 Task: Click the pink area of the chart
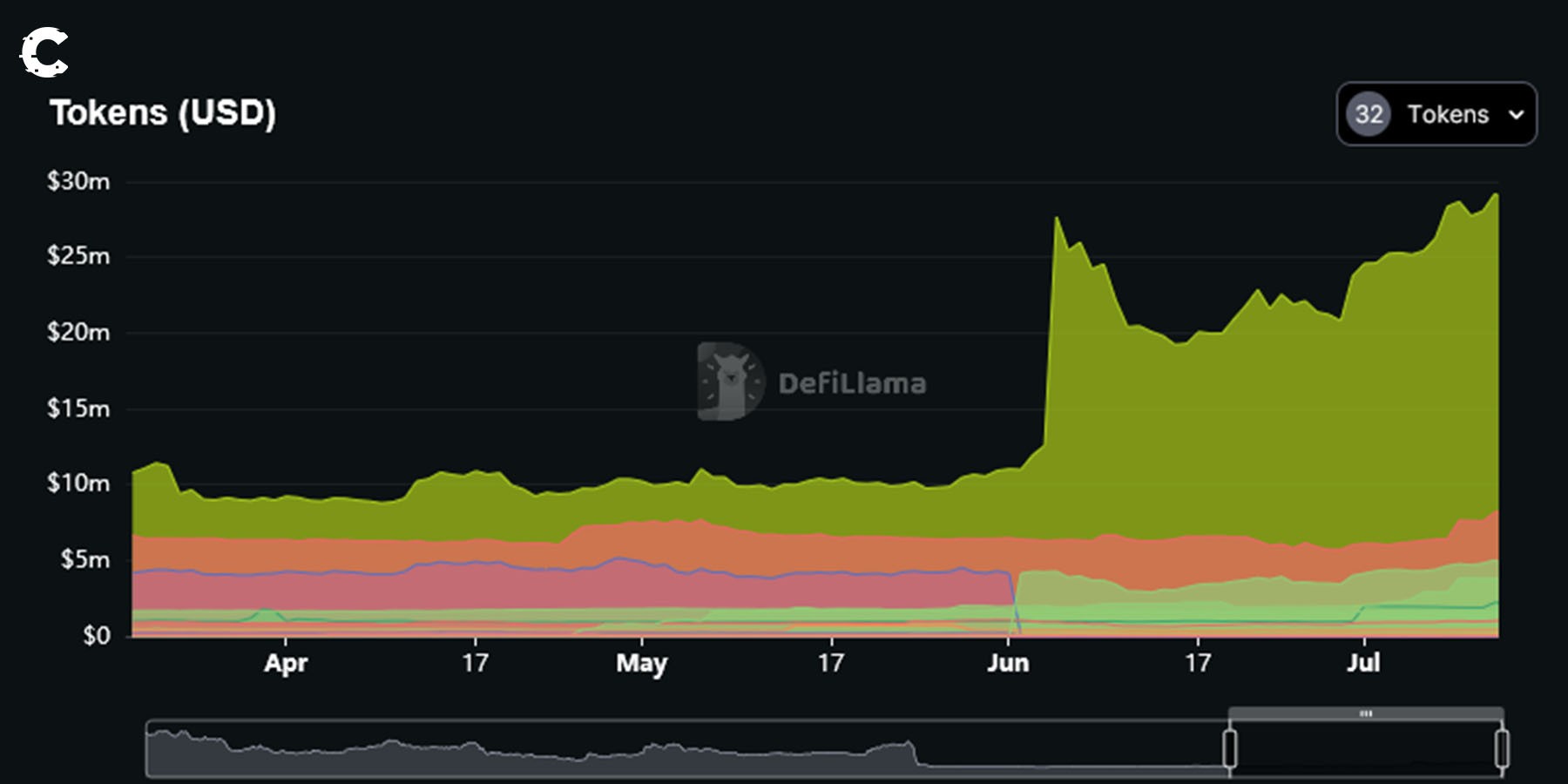click(x=523, y=588)
